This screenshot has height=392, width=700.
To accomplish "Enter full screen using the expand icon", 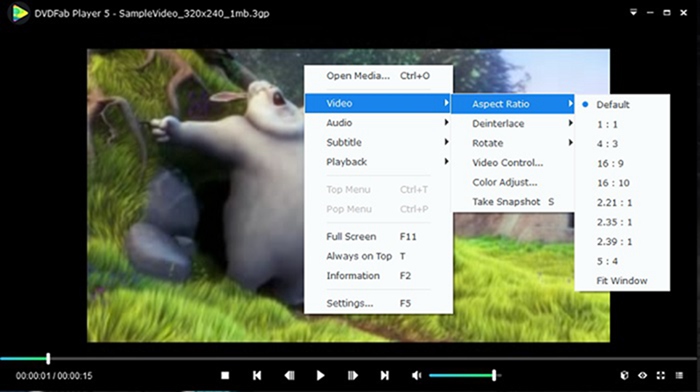I will (x=661, y=375).
